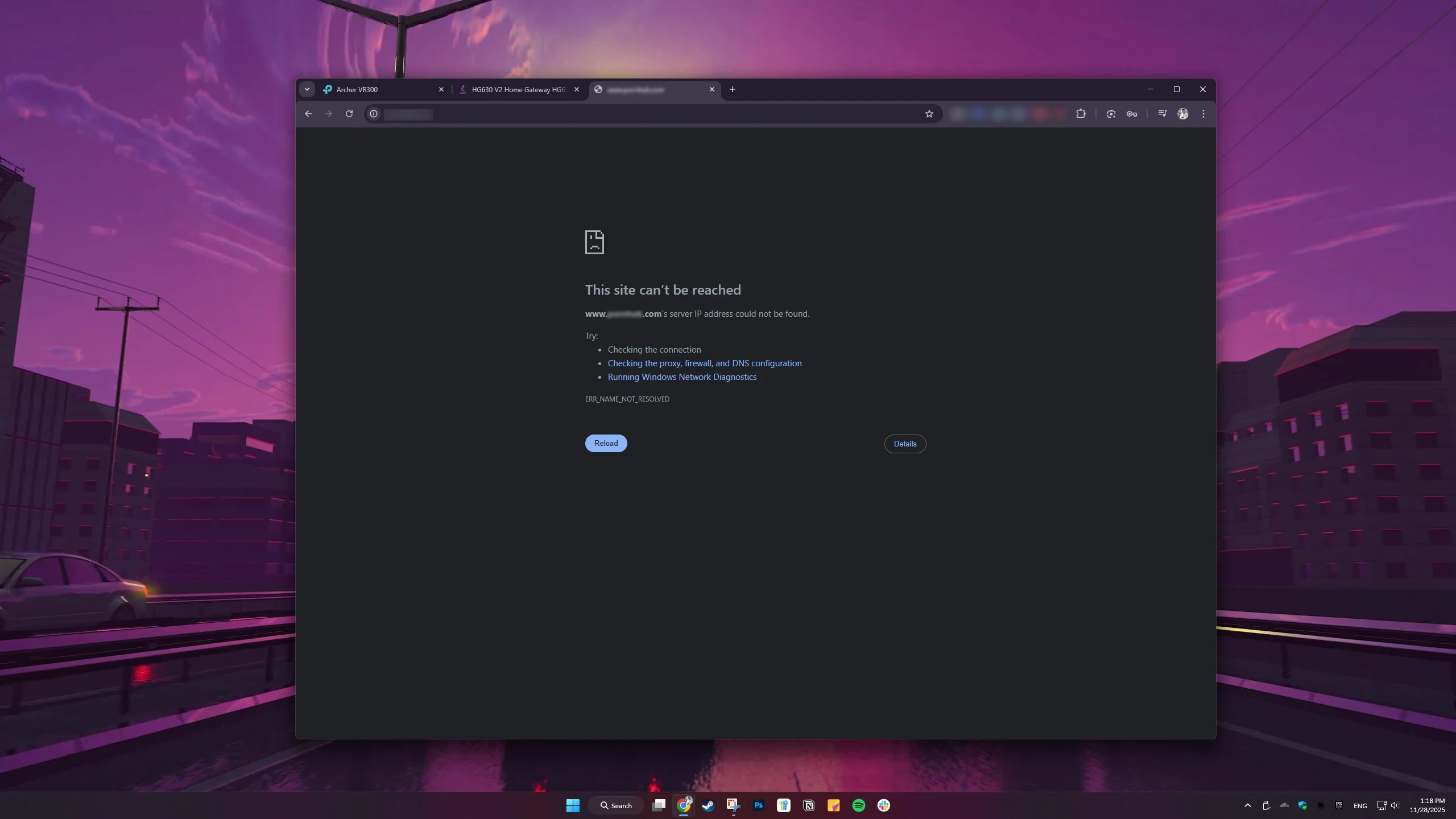The width and height of the screenshot is (1456, 819).
Task: Show hidden system tray icons chevron
Action: tap(1248, 805)
